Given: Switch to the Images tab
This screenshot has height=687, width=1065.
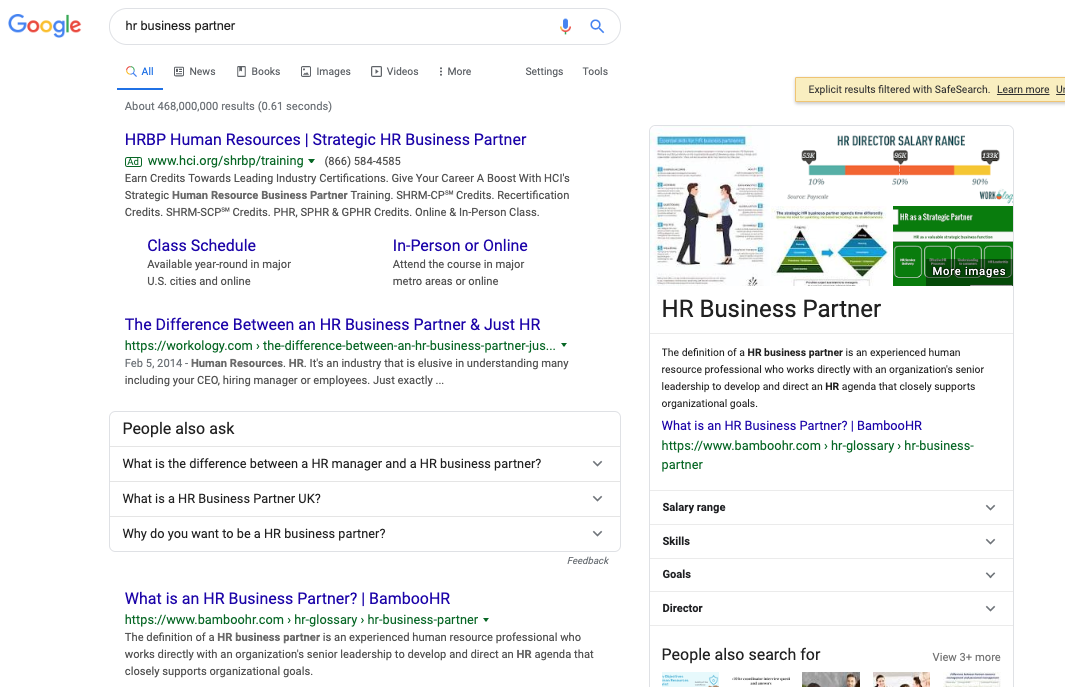Looking at the screenshot, I should [x=325, y=72].
